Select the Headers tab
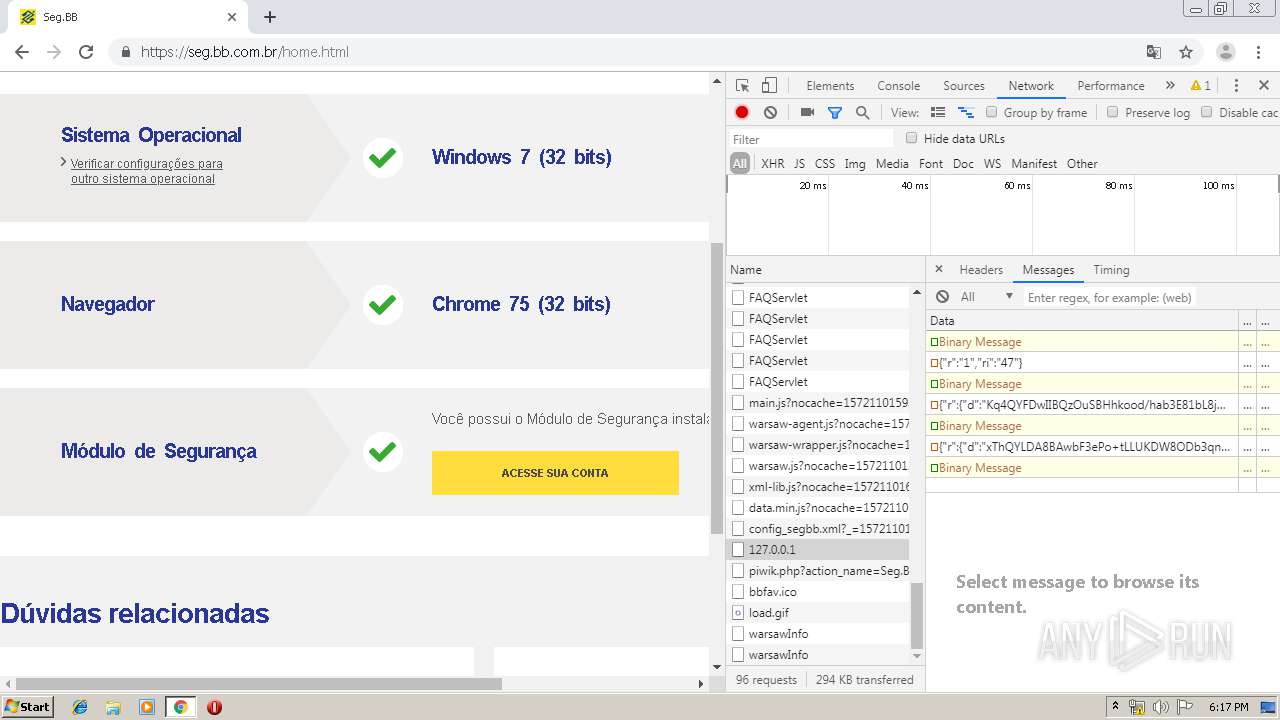 [981, 270]
